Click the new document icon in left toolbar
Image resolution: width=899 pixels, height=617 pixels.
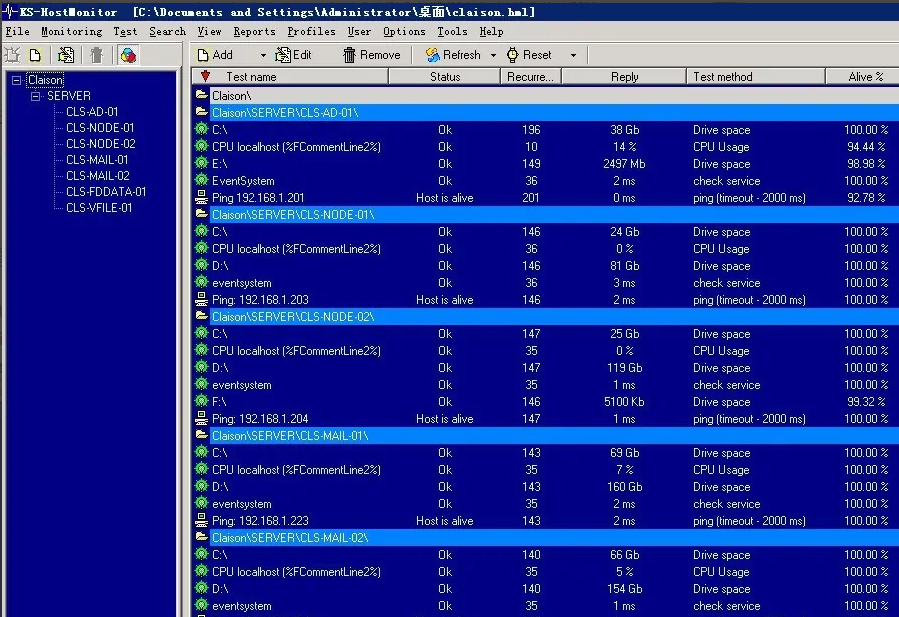36,55
